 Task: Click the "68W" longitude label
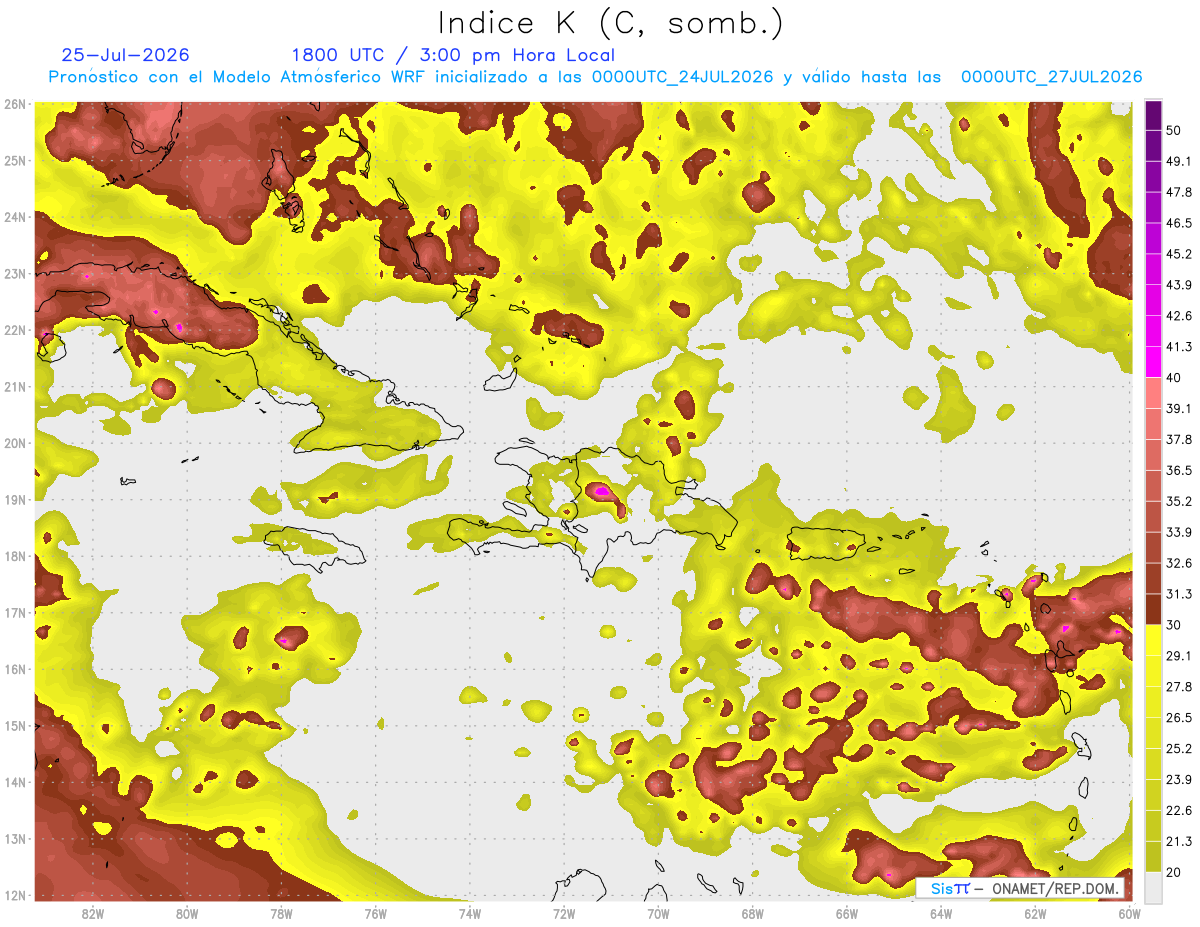tap(753, 913)
